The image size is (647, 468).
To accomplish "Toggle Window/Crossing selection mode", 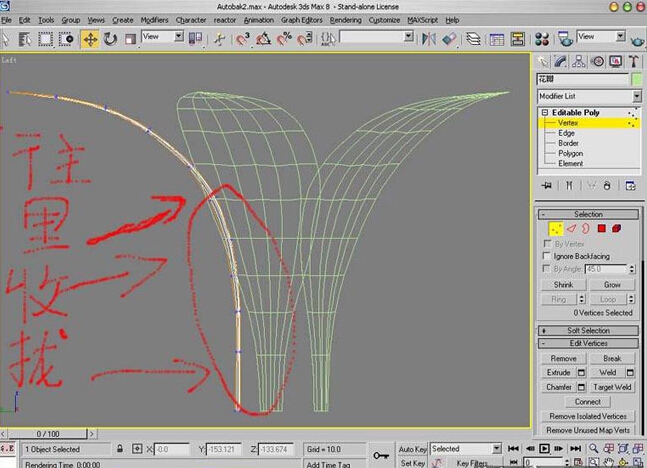I will (x=66, y=39).
